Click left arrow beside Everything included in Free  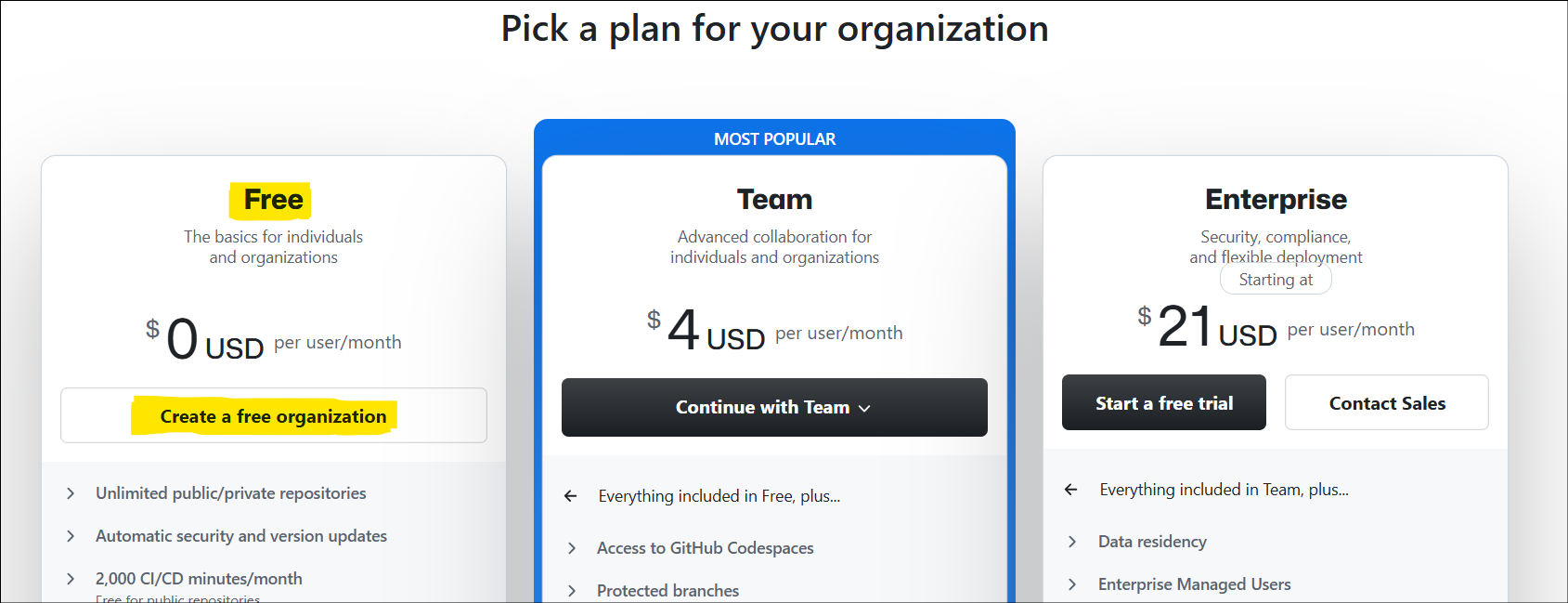pos(571,496)
